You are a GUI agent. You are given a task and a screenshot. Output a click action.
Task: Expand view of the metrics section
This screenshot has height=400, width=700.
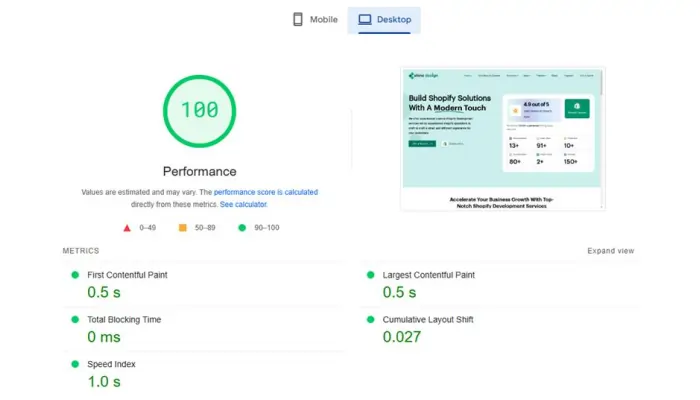(610, 251)
